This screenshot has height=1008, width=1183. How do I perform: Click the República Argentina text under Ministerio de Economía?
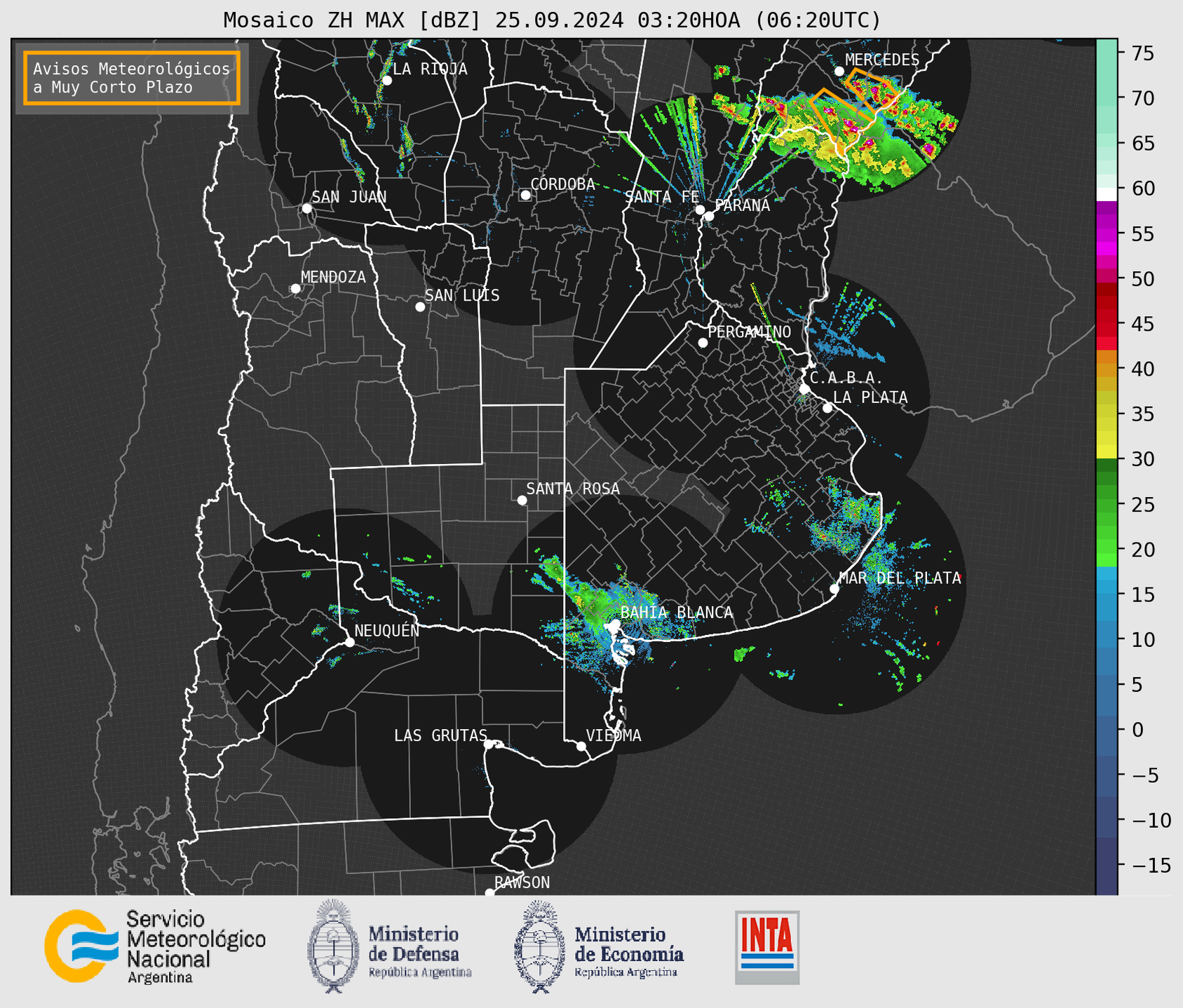pyautogui.click(x=626, y=972)
